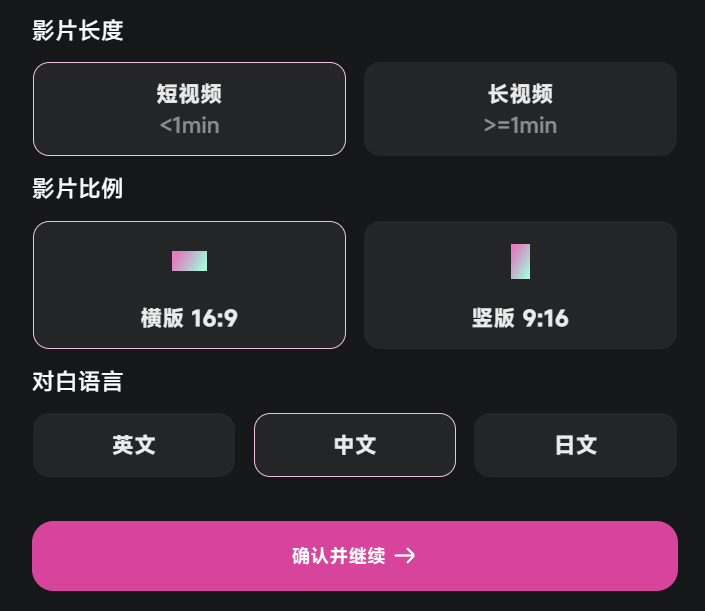Click the landscape gradient rectangle icon
This screenshot has height=611, width=705.
[x=189, y=261]
